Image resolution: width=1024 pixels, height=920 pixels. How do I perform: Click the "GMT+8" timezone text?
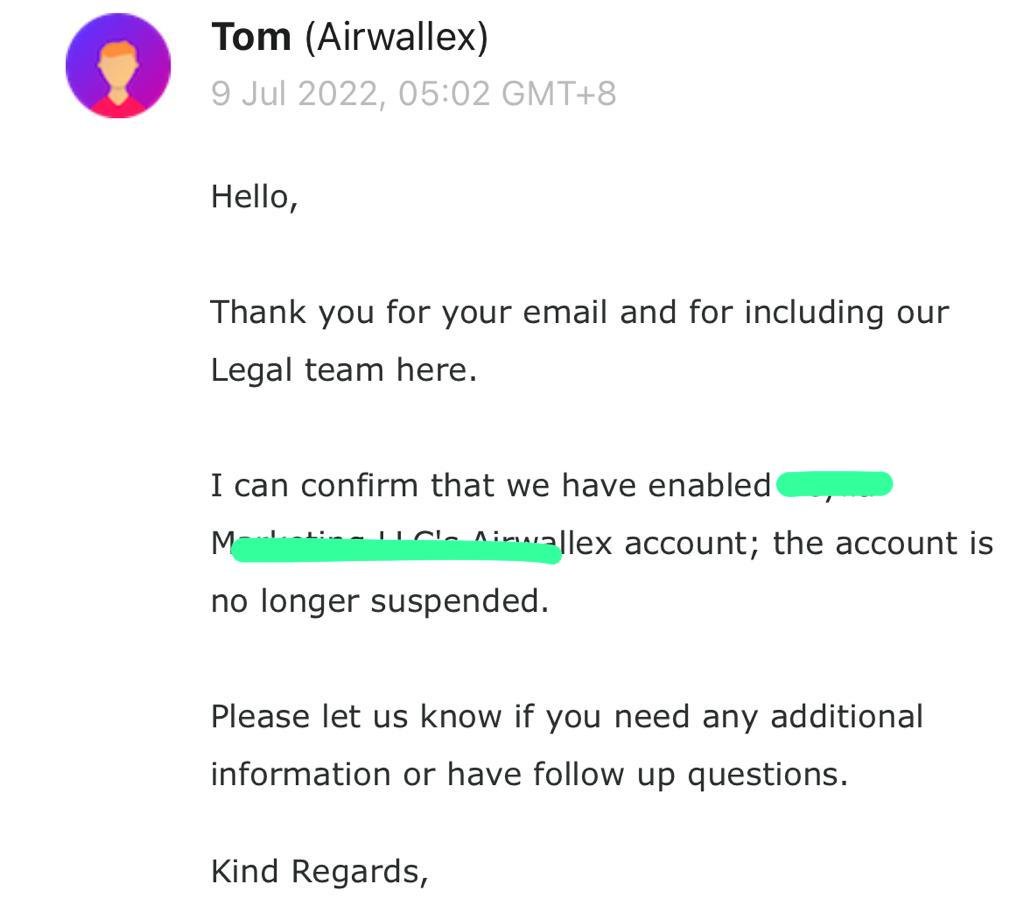pos(558,94)
